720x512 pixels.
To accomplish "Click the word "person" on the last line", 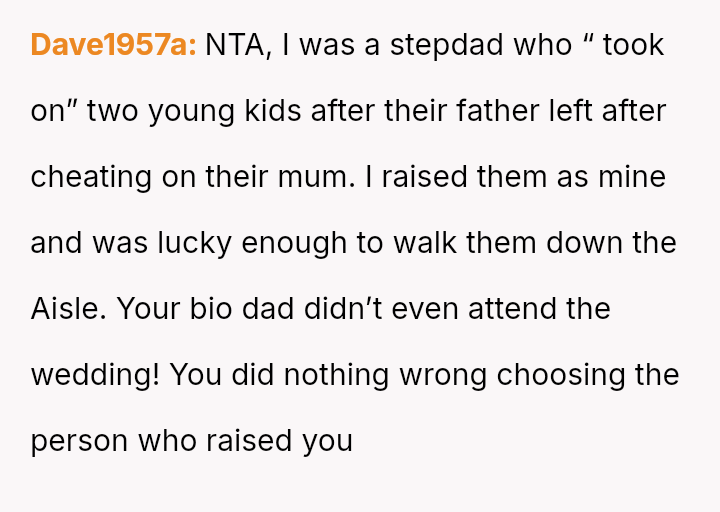I will click(80, 441).
